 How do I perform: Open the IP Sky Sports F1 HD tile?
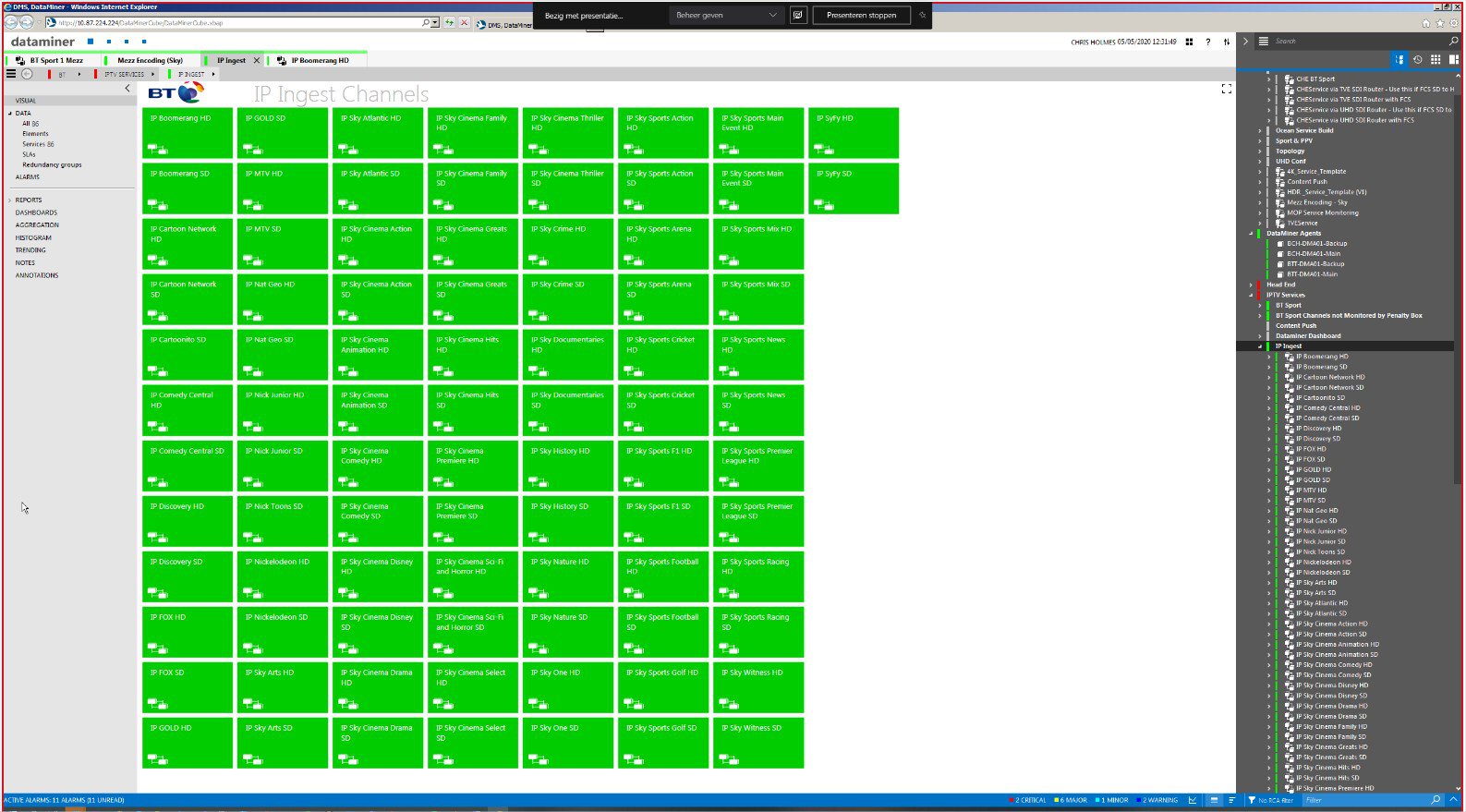tap(663, 466)
